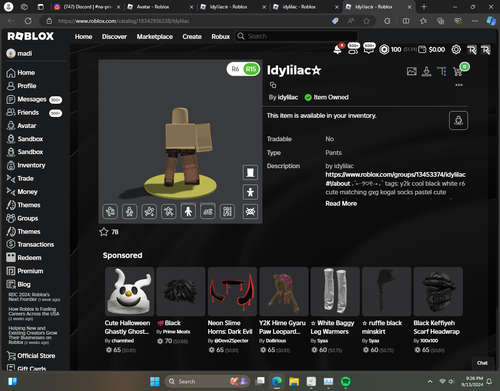The height and width of the screenshot is (391, 500).
Task: Open a new browser tab with plus button
Action: tap(424, 7)
